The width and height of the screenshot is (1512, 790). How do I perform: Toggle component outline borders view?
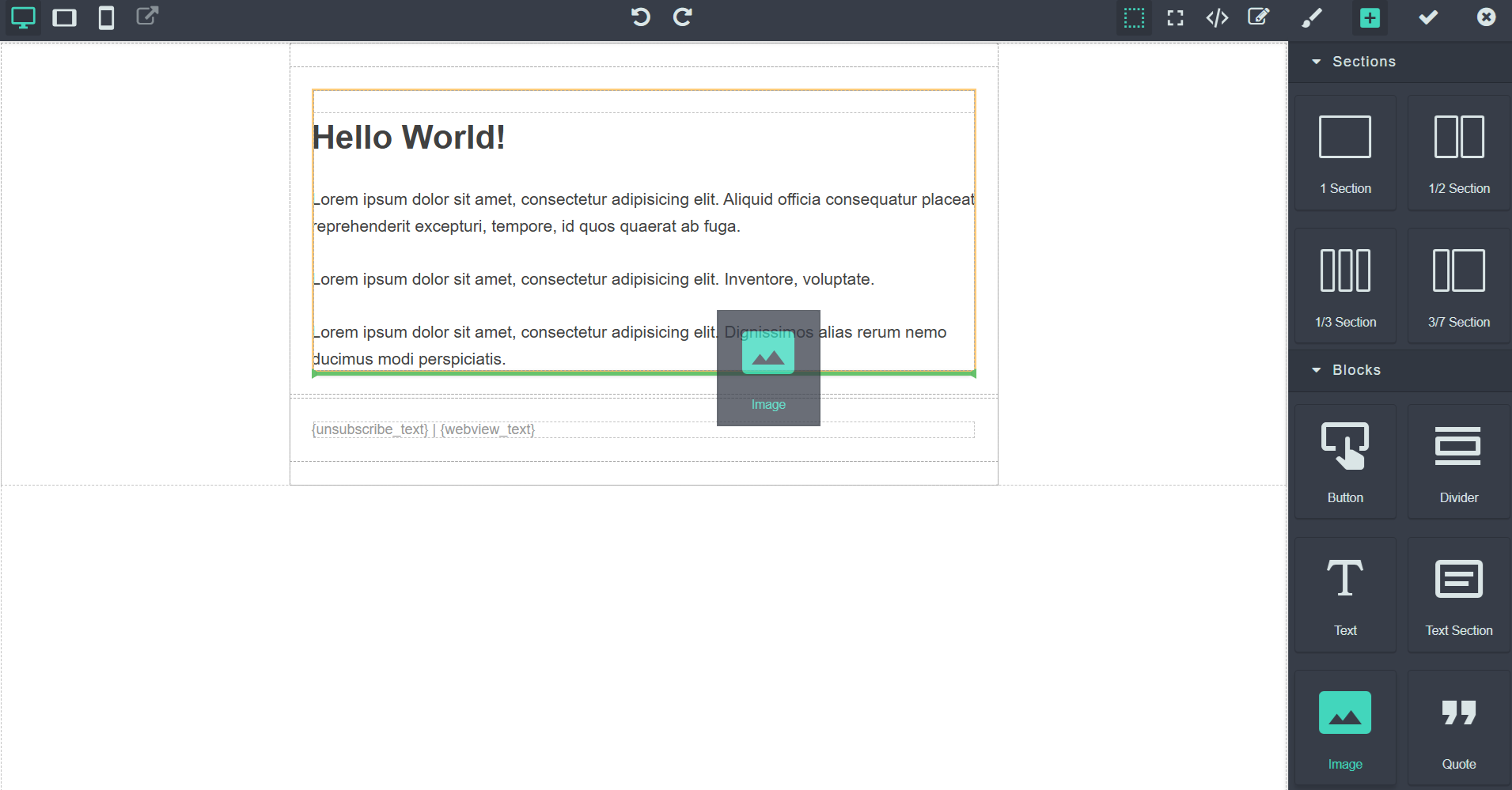pyautogui.click(x=1134, y=17)
